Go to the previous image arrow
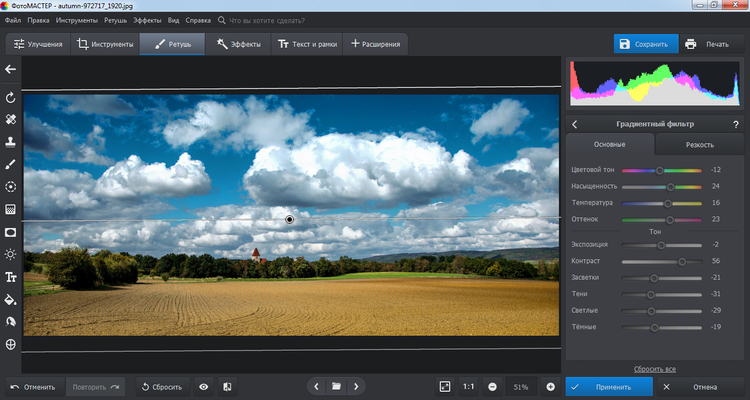The image size is (750, 400). click(x=317, y=386)
